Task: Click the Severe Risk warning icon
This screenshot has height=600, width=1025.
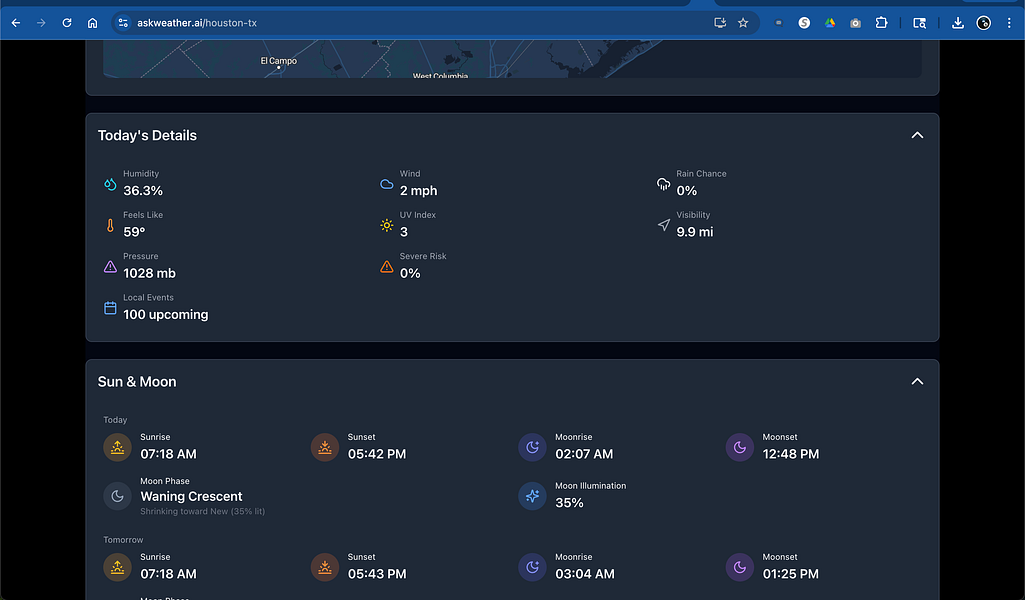Action: pos(386,267)
